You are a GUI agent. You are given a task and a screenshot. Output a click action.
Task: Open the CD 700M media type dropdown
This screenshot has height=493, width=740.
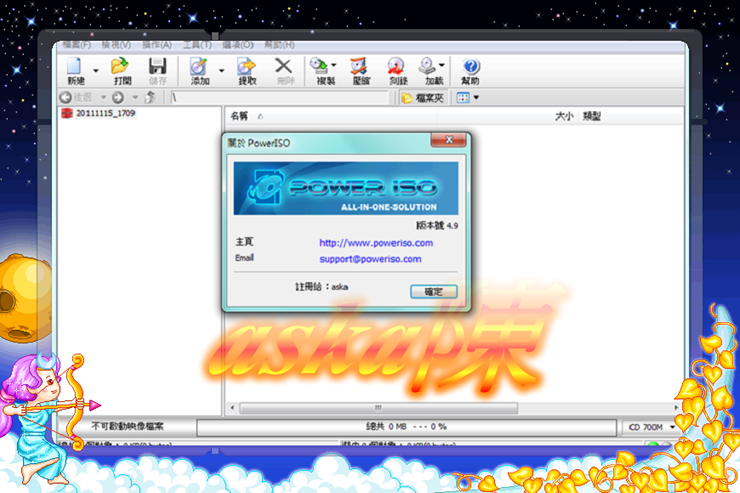[x=652, y=427]
